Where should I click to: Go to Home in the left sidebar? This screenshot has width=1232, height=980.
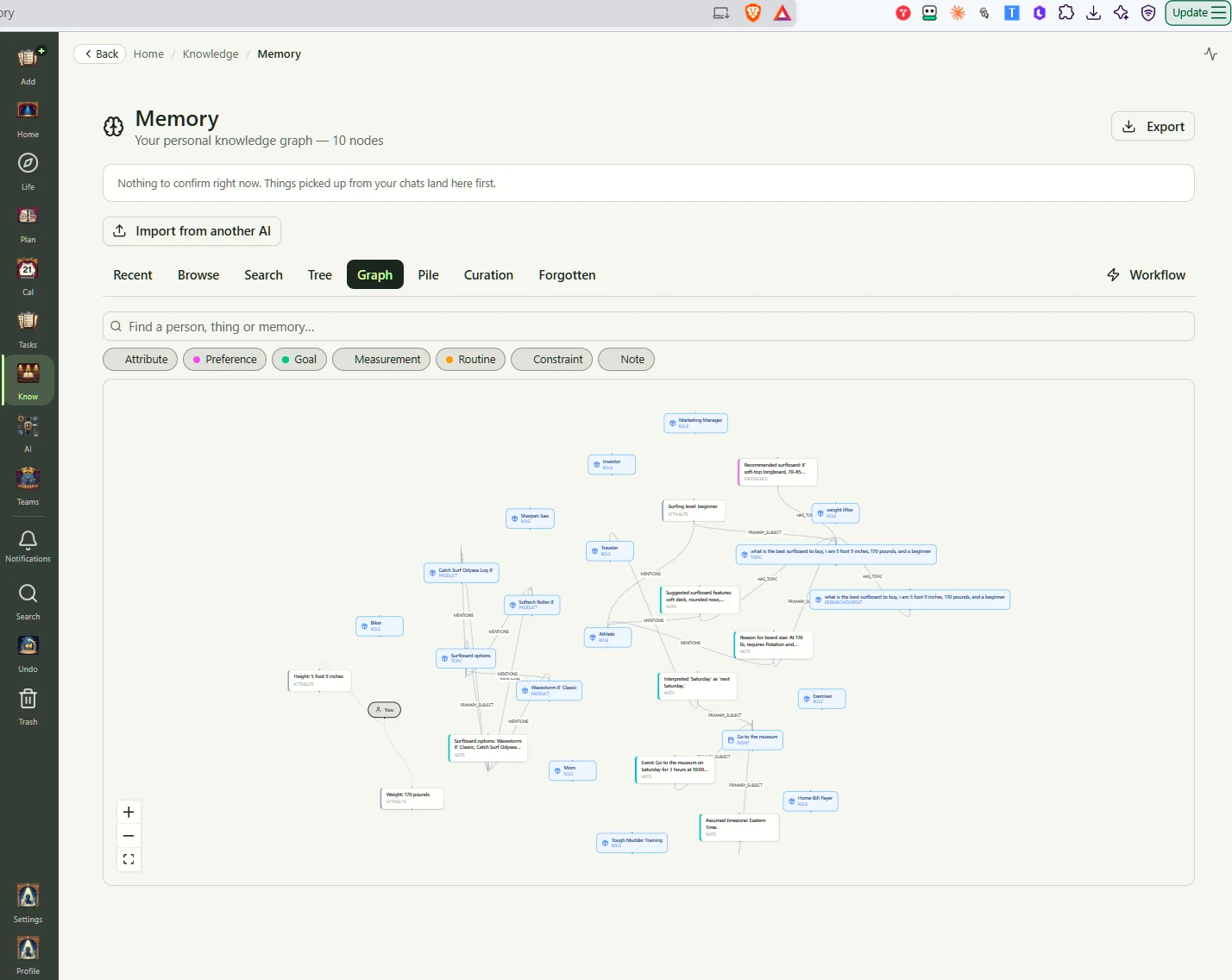pyautogui.click(x=28, y=119)
